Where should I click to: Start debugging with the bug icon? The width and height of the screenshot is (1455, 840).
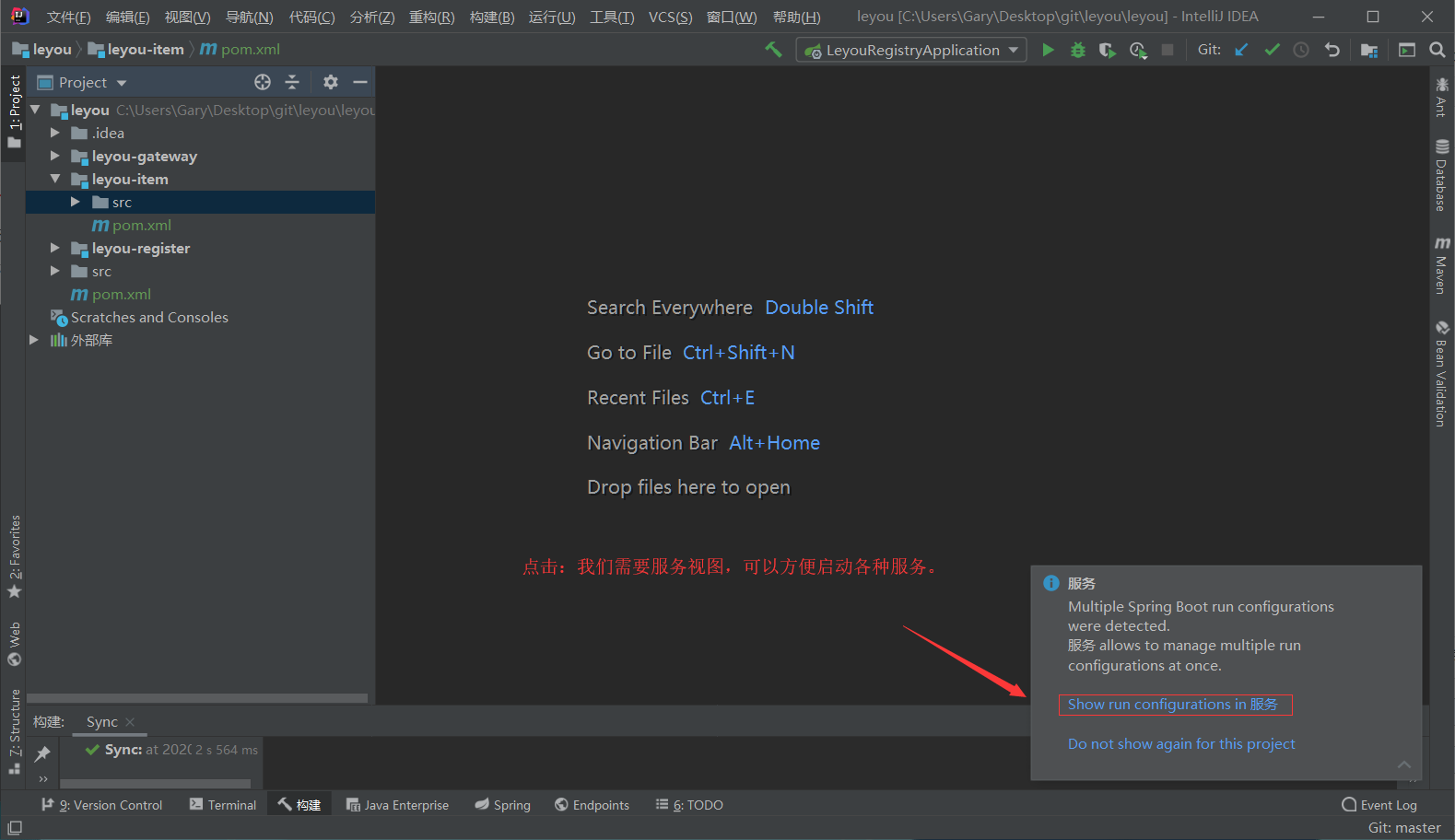pos(1077,50)
